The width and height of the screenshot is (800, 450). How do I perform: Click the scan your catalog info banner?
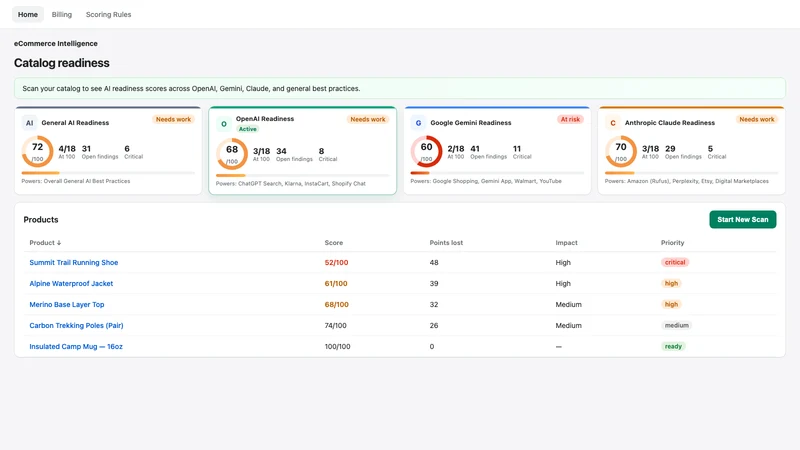click(x=399, y=88)
